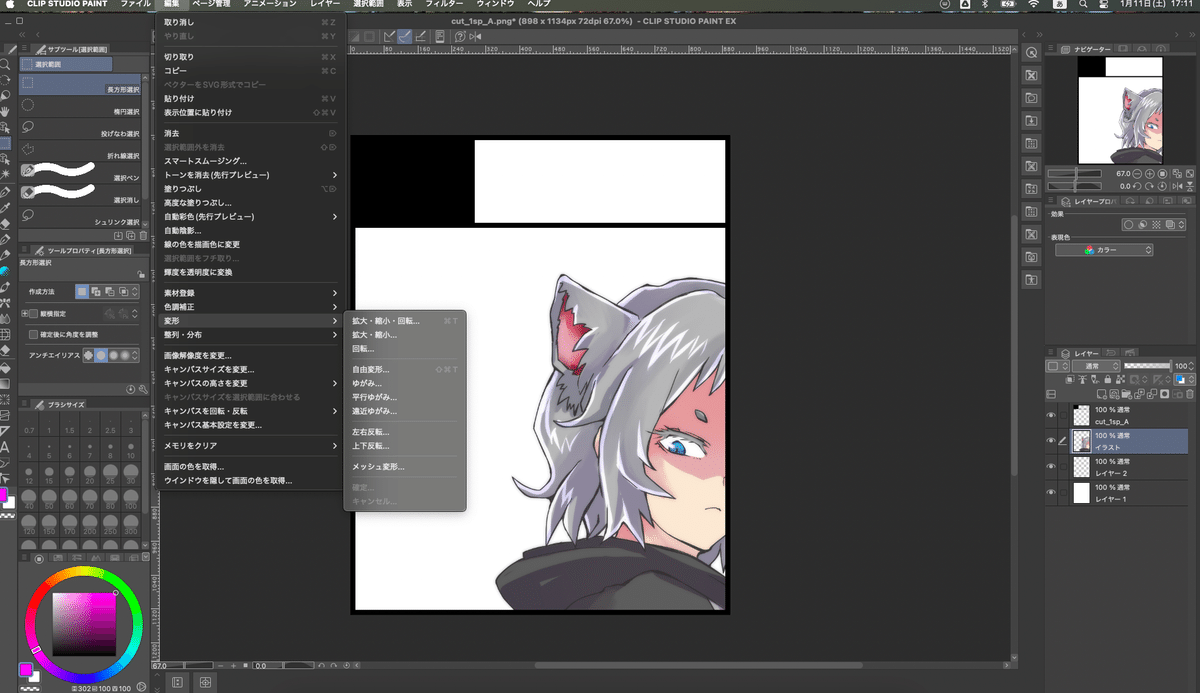Choose 自由変形 from the transform submenu
This screenshot has width=1200, height=693.
405,370
